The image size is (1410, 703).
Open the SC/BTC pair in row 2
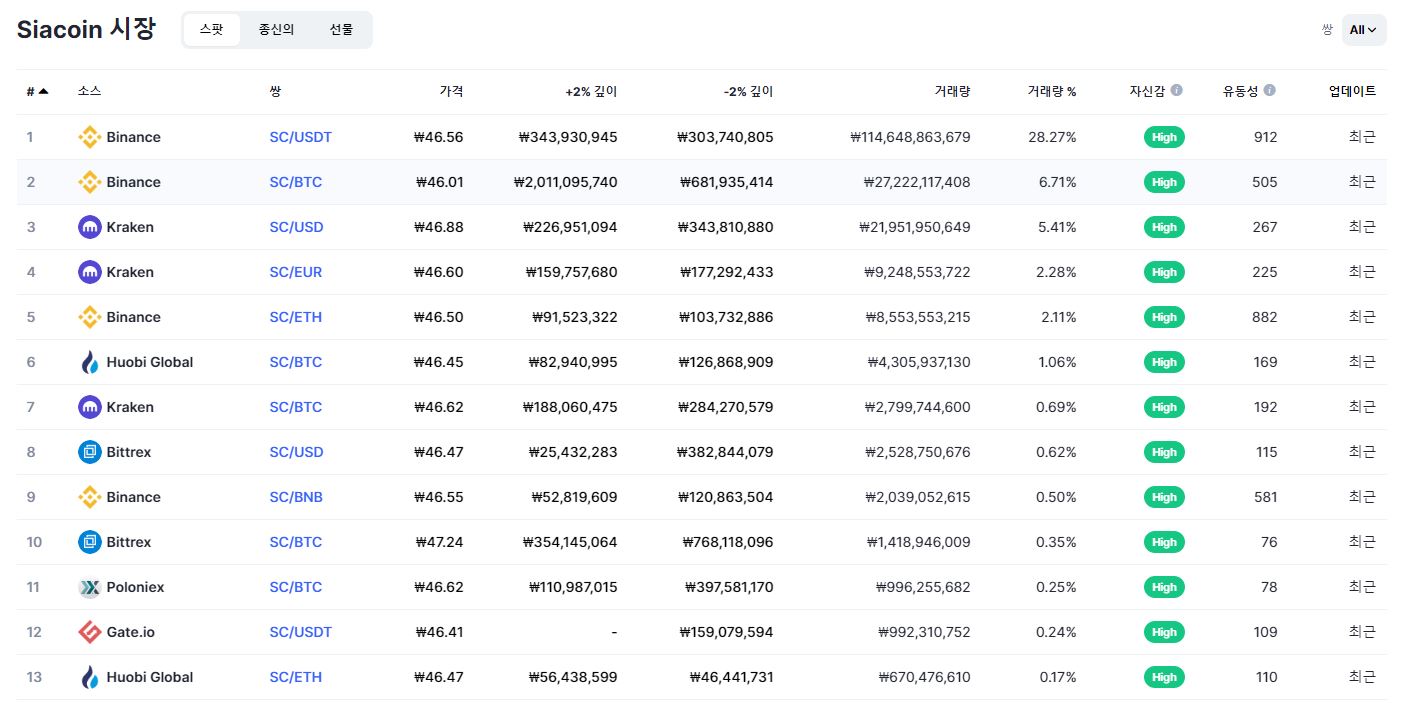[x=296, y=182]
